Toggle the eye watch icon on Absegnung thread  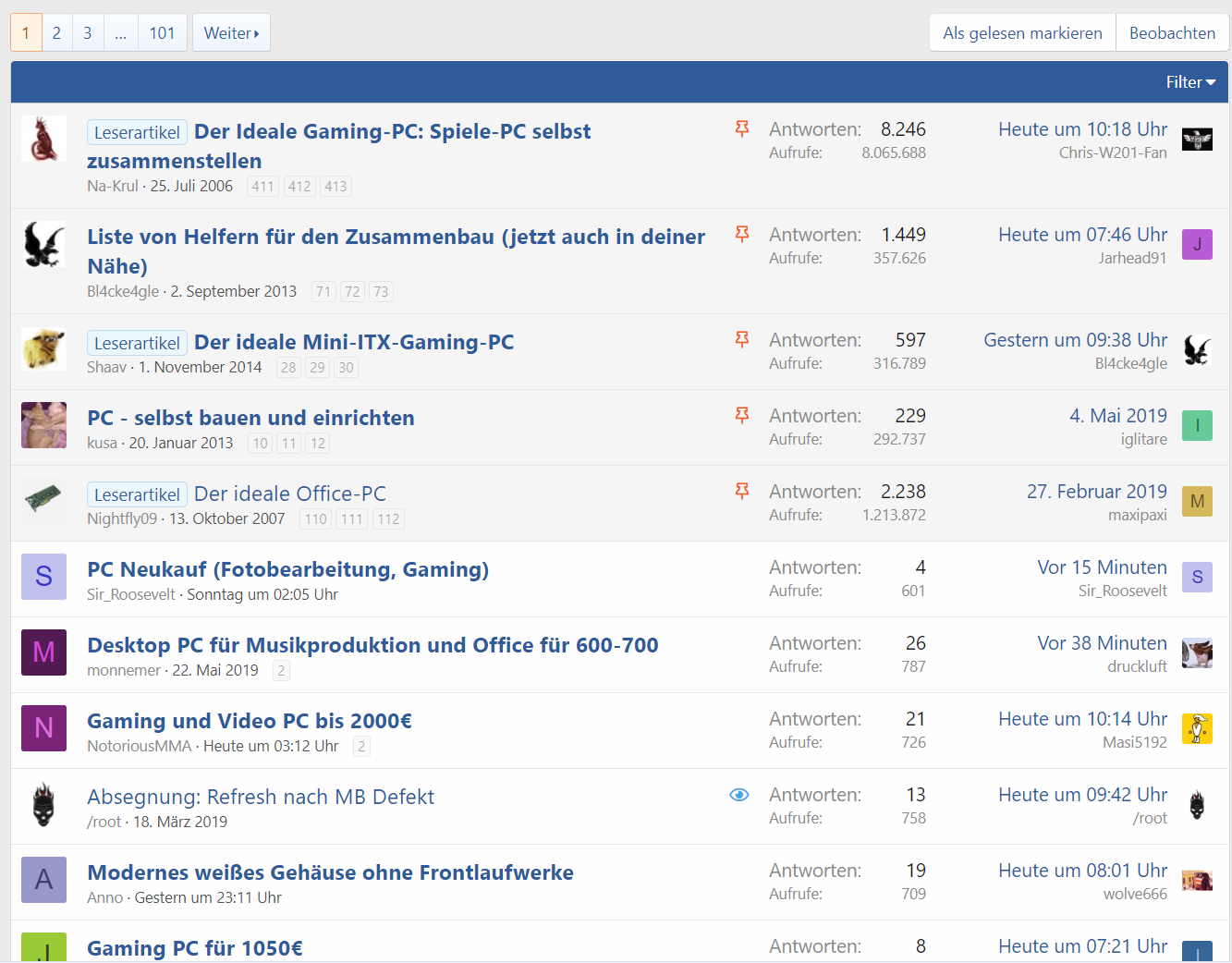[739, 795]
